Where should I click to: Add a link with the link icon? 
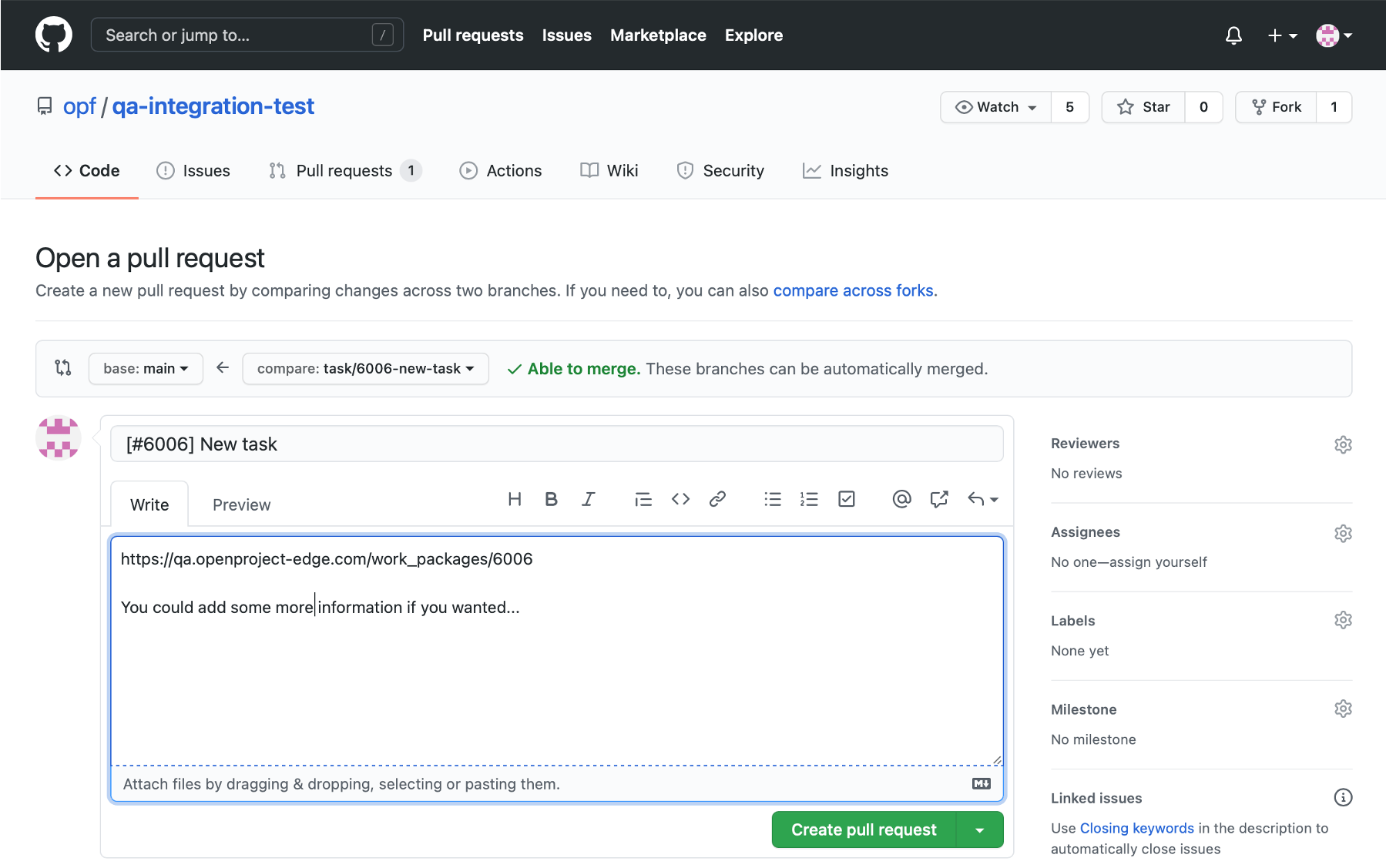point(717,499)
